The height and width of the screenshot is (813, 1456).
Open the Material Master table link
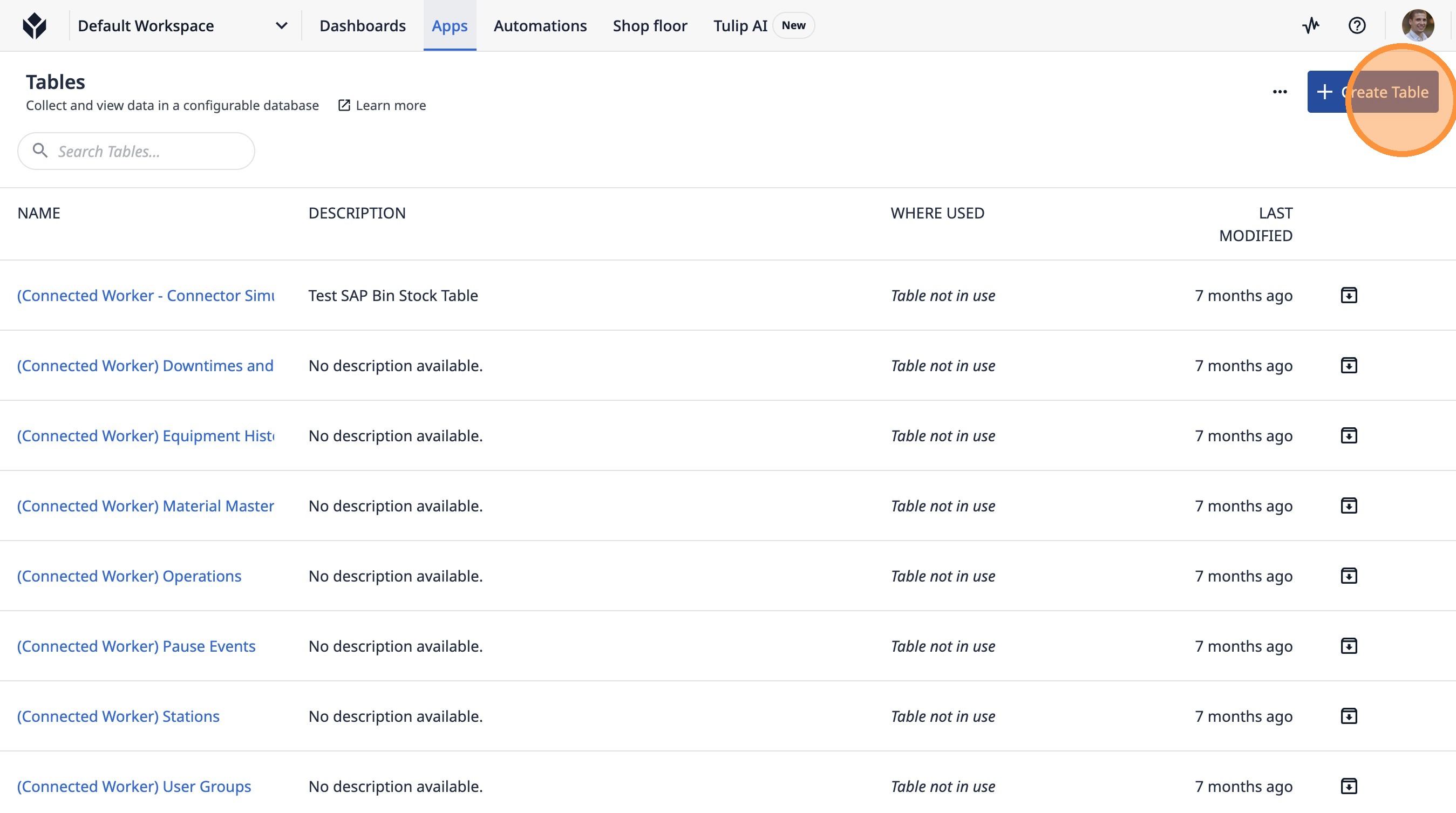[x=145, y=505]
